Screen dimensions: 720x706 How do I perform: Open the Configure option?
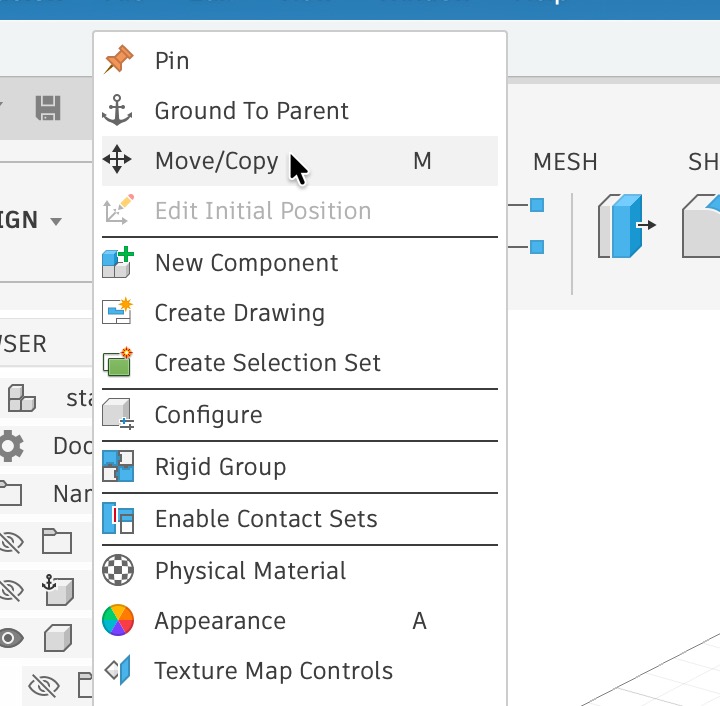point(208,415)
